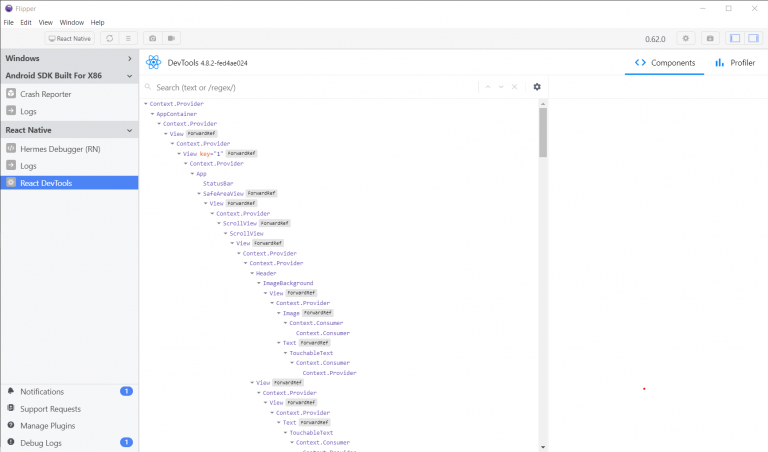Screen dimensions: 768x452
Task: Toggle the left sidebar panel
Action: (735, 38)
